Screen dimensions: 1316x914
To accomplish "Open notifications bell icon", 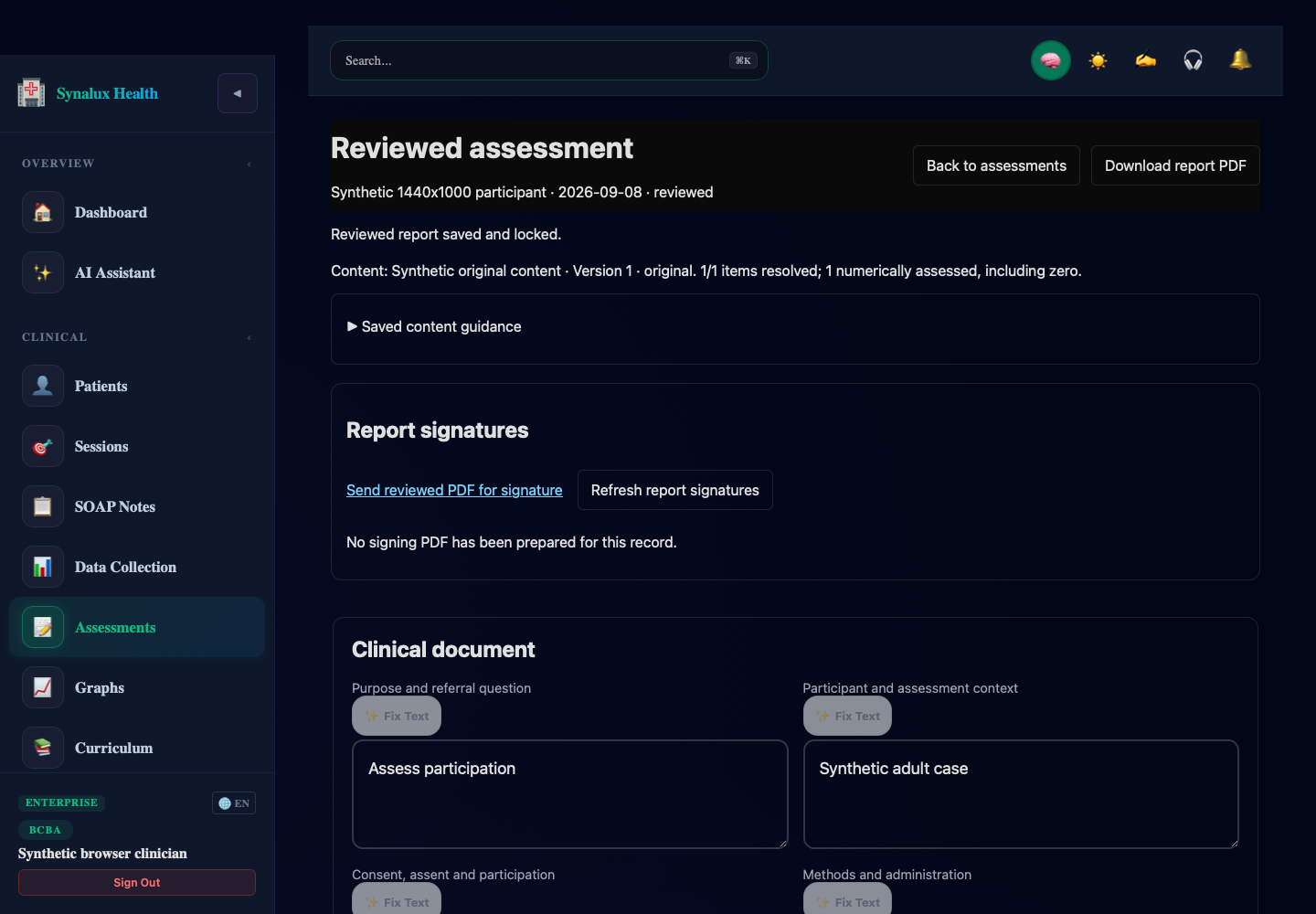I will pyautogui.click(x=1241, y=60).
